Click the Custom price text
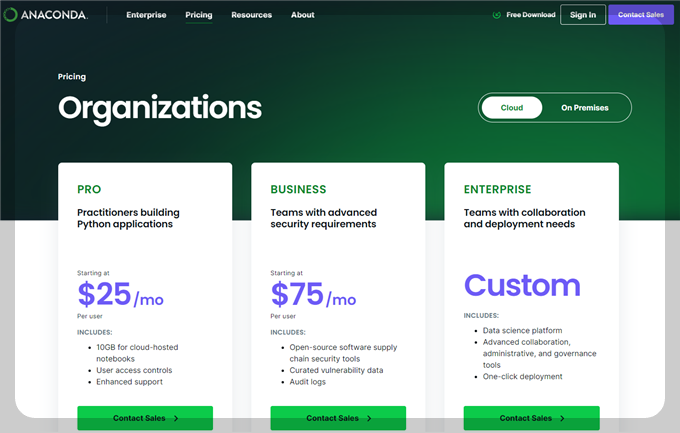 pos(522,285)
